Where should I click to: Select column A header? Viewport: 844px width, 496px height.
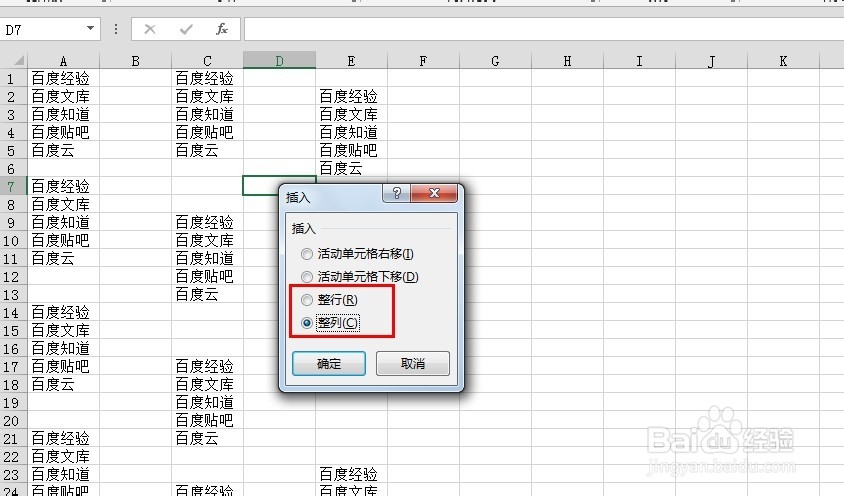point(64,61)
